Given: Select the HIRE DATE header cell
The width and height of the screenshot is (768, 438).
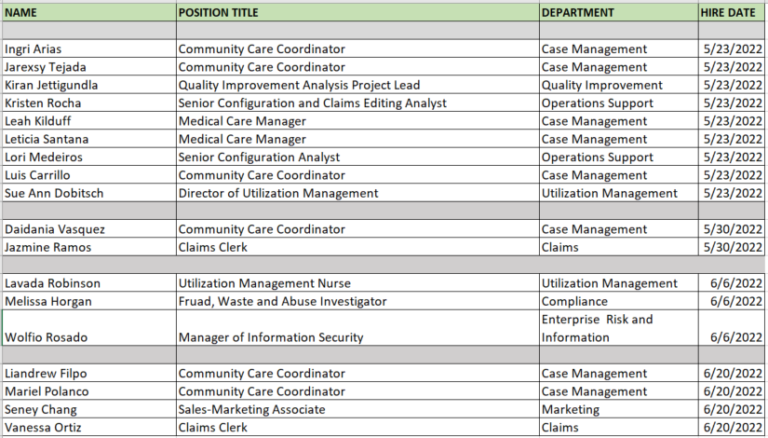Looking at the screenshot, I should tap(731, 13).
